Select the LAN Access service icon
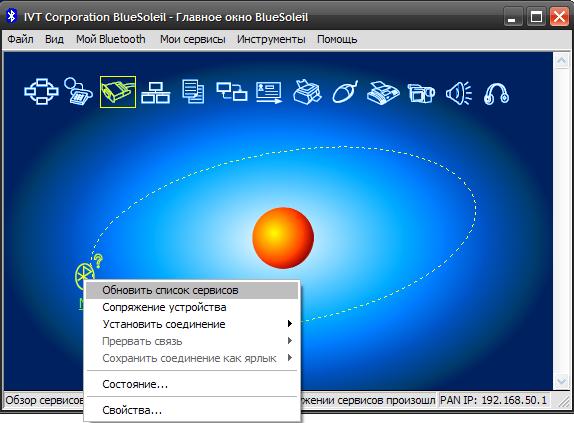The height and width of the screenshot is (423, 574). (x=156, y=93)
